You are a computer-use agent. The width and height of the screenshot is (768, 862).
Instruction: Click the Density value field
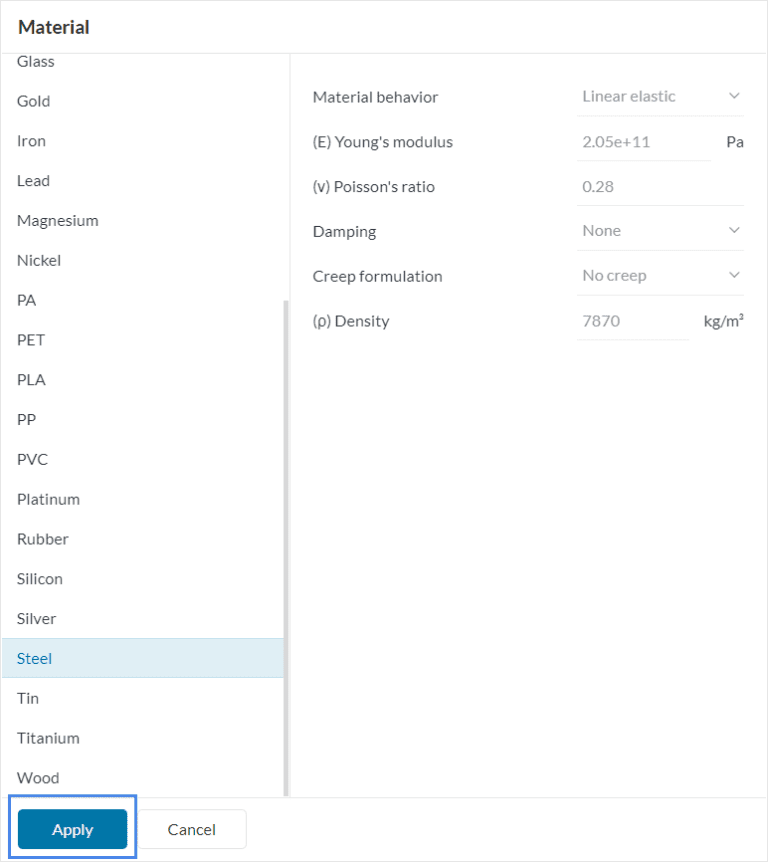point(632,321)
